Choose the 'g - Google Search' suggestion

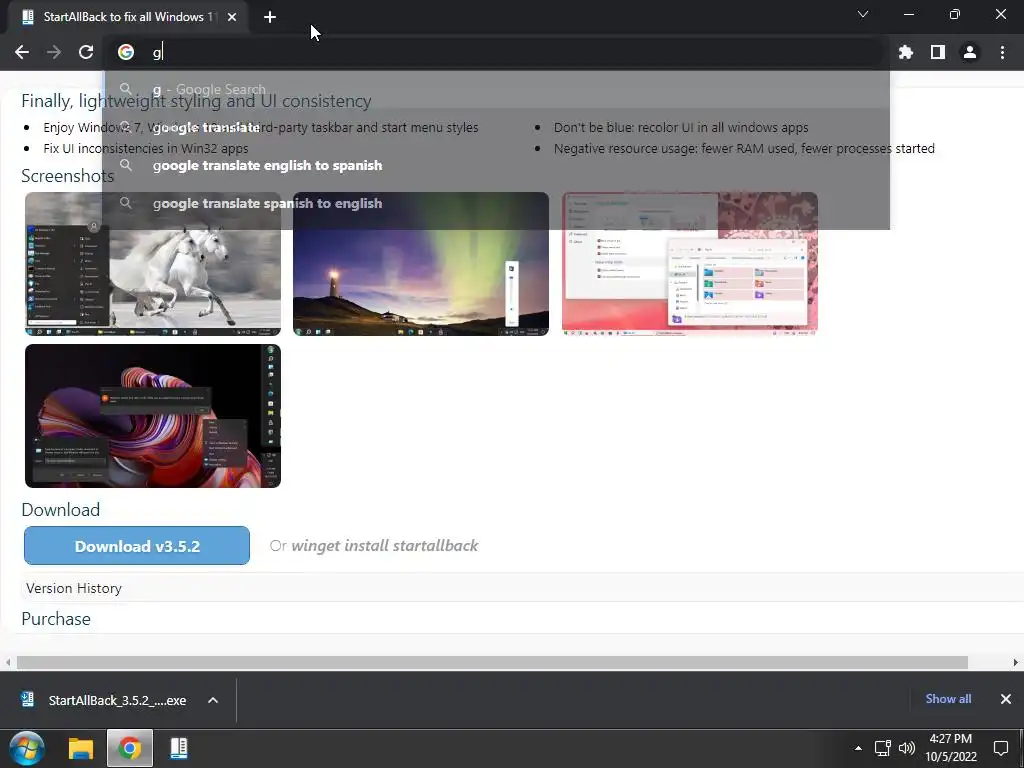(496, 89)
